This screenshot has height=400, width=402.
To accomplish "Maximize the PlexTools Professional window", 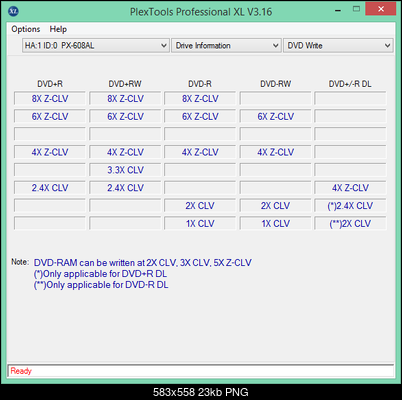I will pyautogui.click(x=356, y=9).
